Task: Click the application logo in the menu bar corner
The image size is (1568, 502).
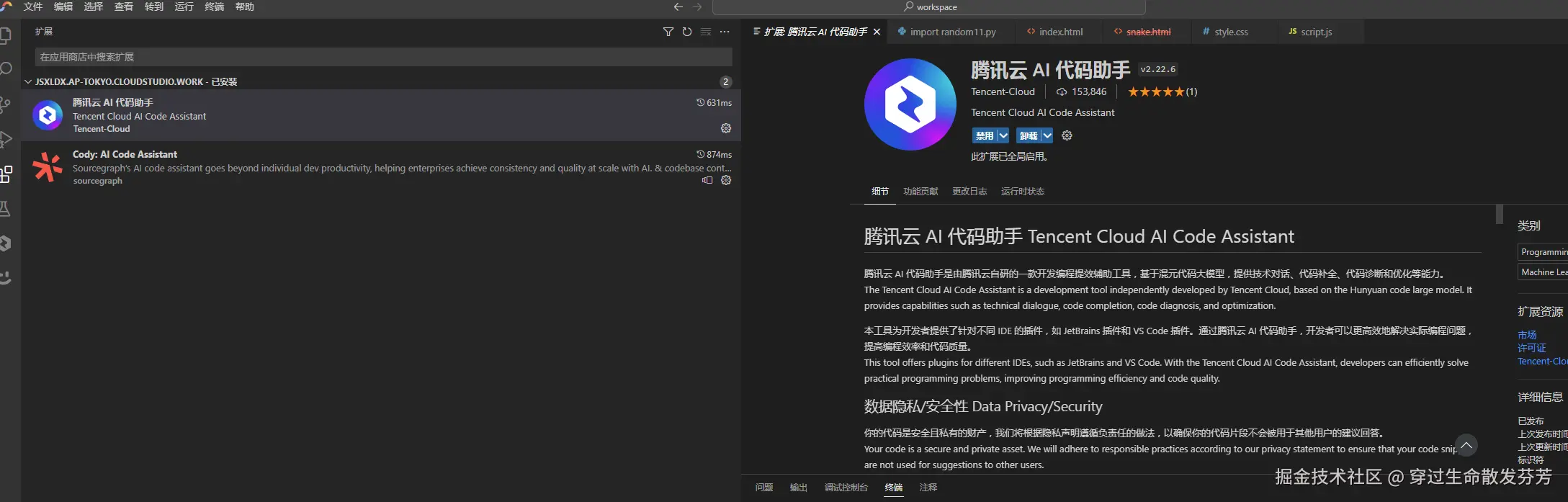Action: 6,6
